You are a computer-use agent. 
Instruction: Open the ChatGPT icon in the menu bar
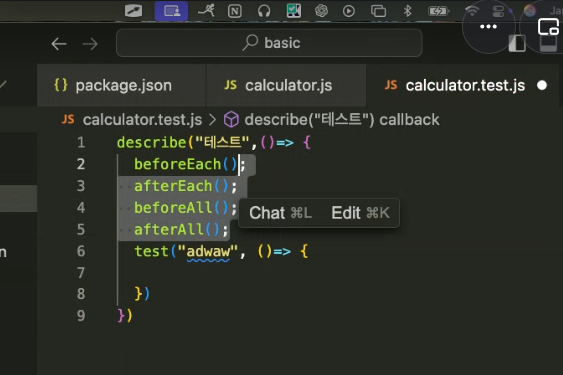pyautogui.click(x=321, y=11)
